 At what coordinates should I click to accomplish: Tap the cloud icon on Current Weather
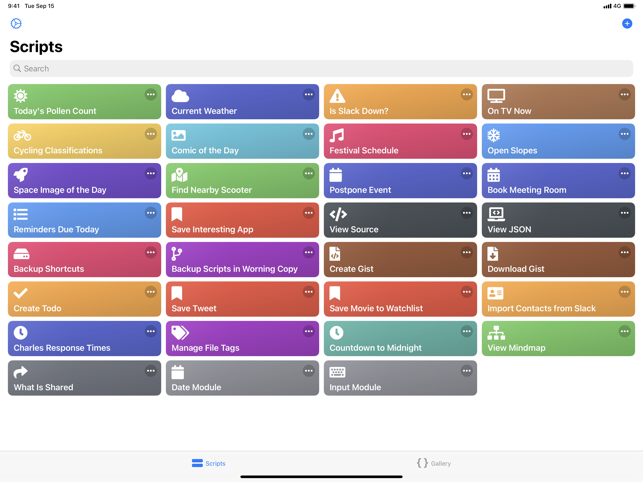pyautogui.click(x=180, y=96)
